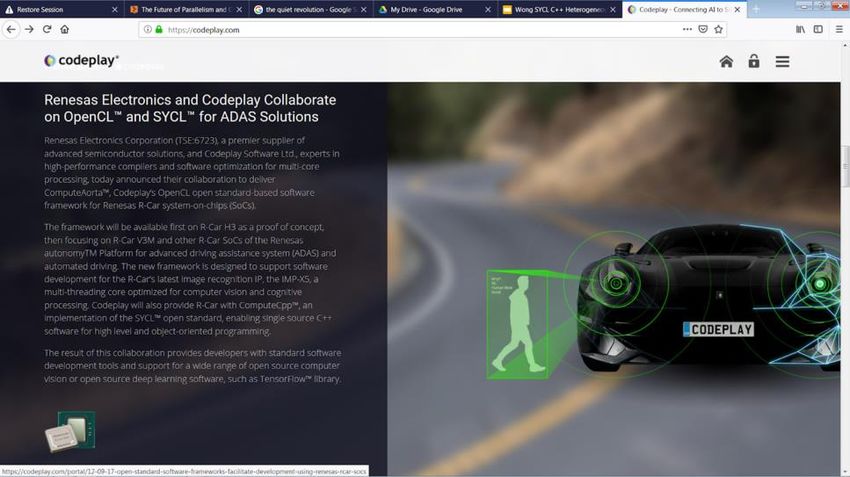This screenshot has height=477, width=850.
Task: Click the Renesas chip thumbnail image
Action: tap(70, 431)
